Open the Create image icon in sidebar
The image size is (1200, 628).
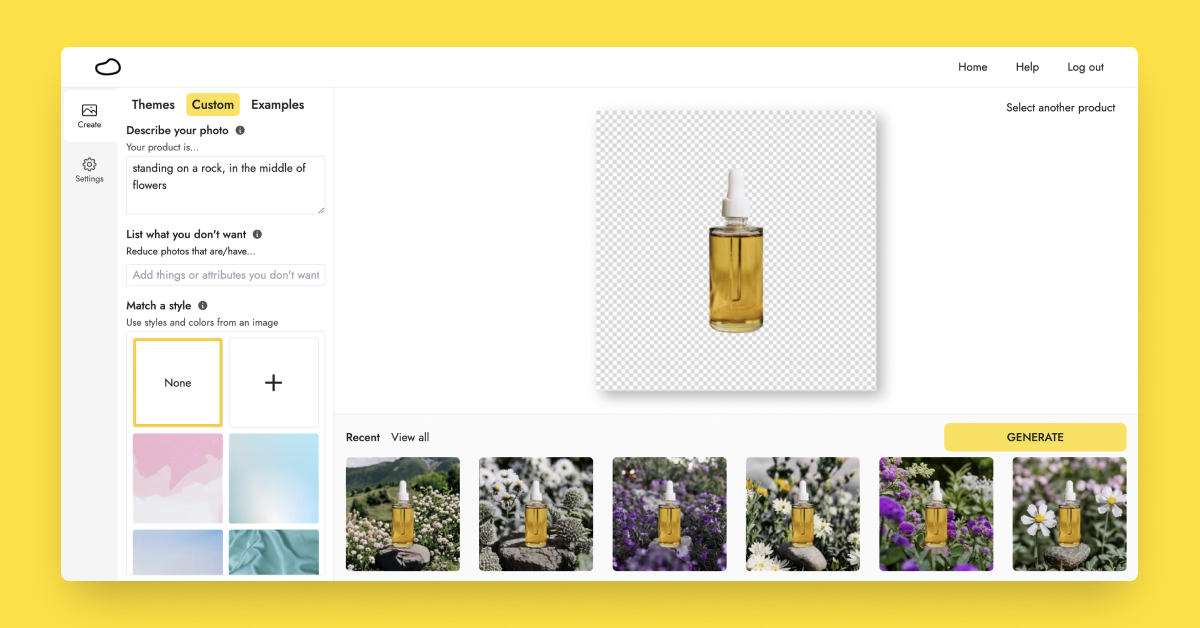point(89,110)
